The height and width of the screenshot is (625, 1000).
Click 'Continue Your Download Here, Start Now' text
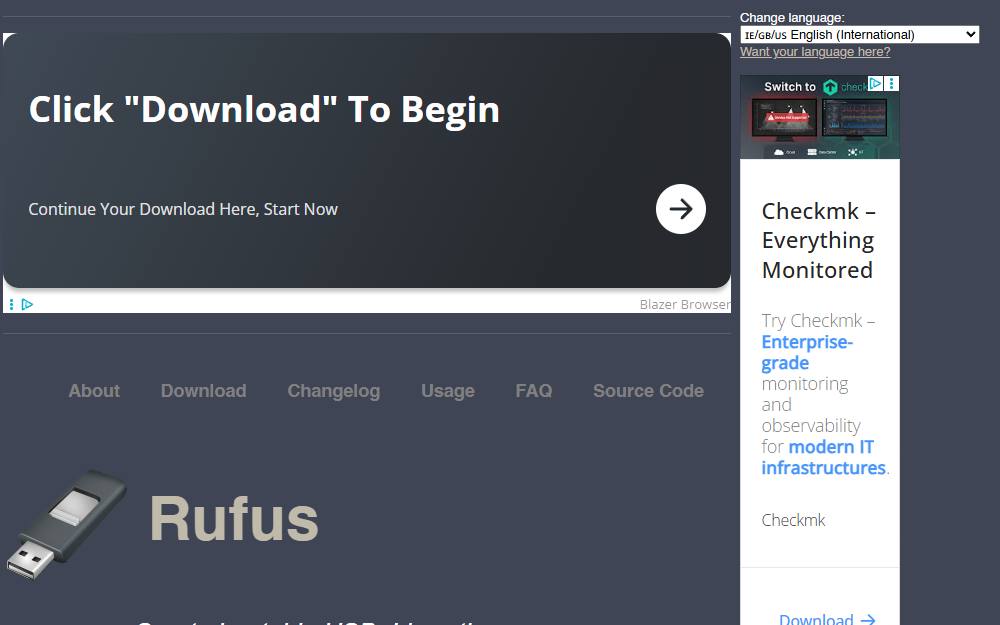[x=183, y=209]
